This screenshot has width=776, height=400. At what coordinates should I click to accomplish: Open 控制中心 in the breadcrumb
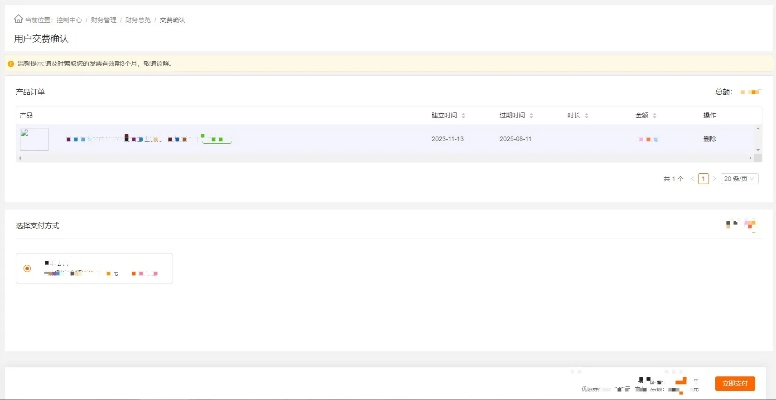coord(68,20)
